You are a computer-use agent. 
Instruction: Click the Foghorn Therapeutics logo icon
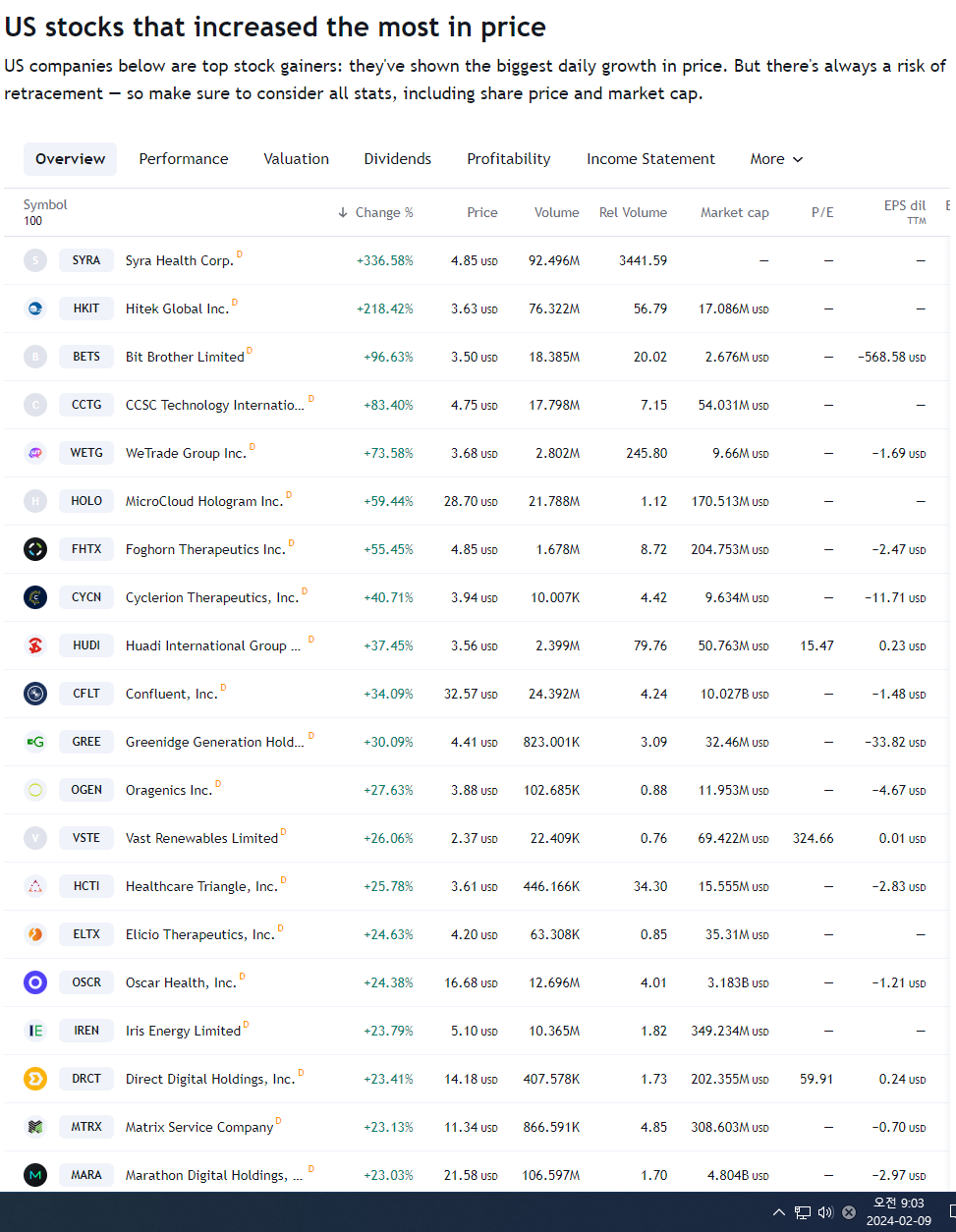tap(35, 549)
